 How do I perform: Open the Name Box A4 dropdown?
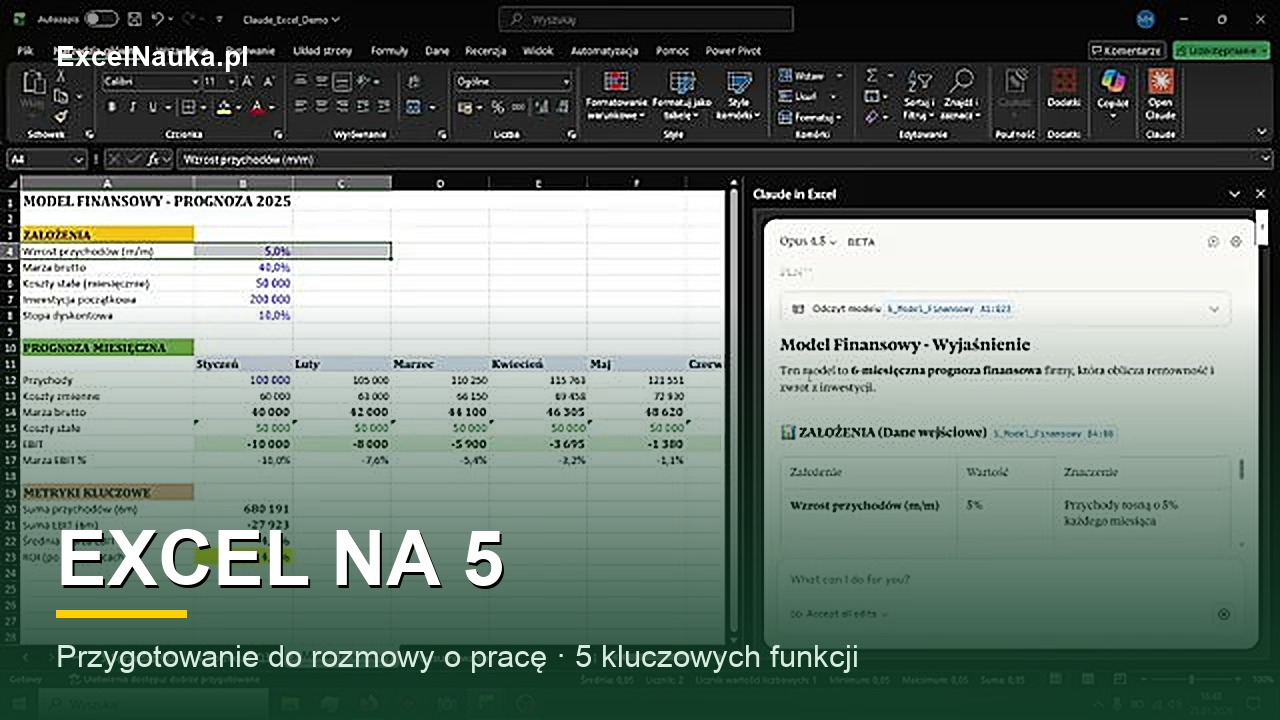78,159
